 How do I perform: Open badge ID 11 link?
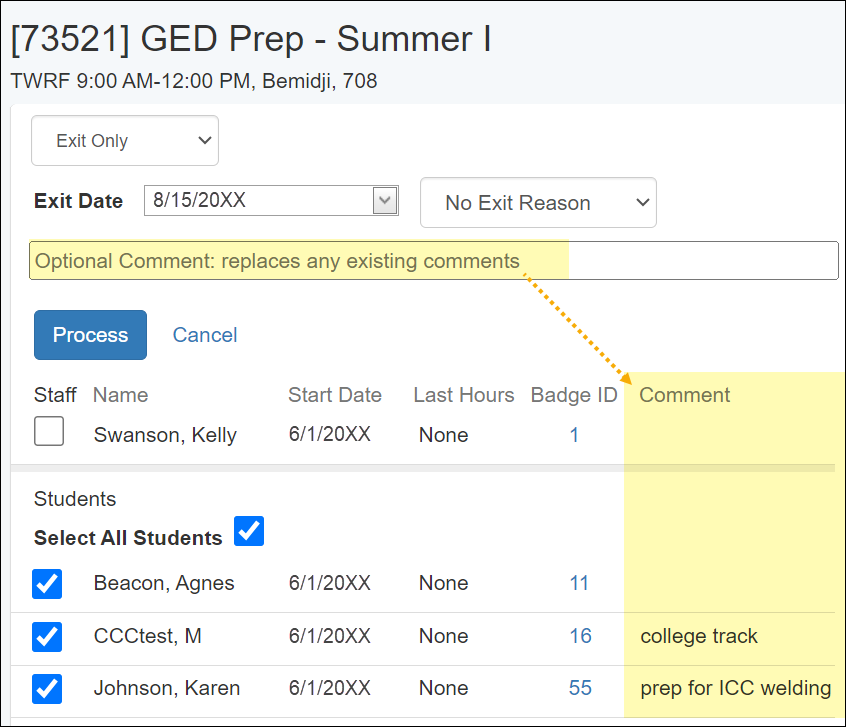point(579,583)
